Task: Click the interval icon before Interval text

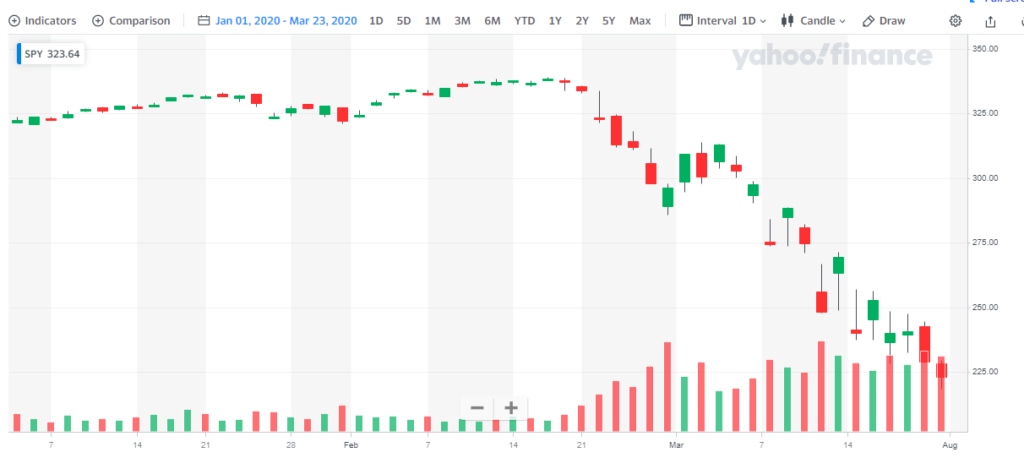Action: (686, 20)
